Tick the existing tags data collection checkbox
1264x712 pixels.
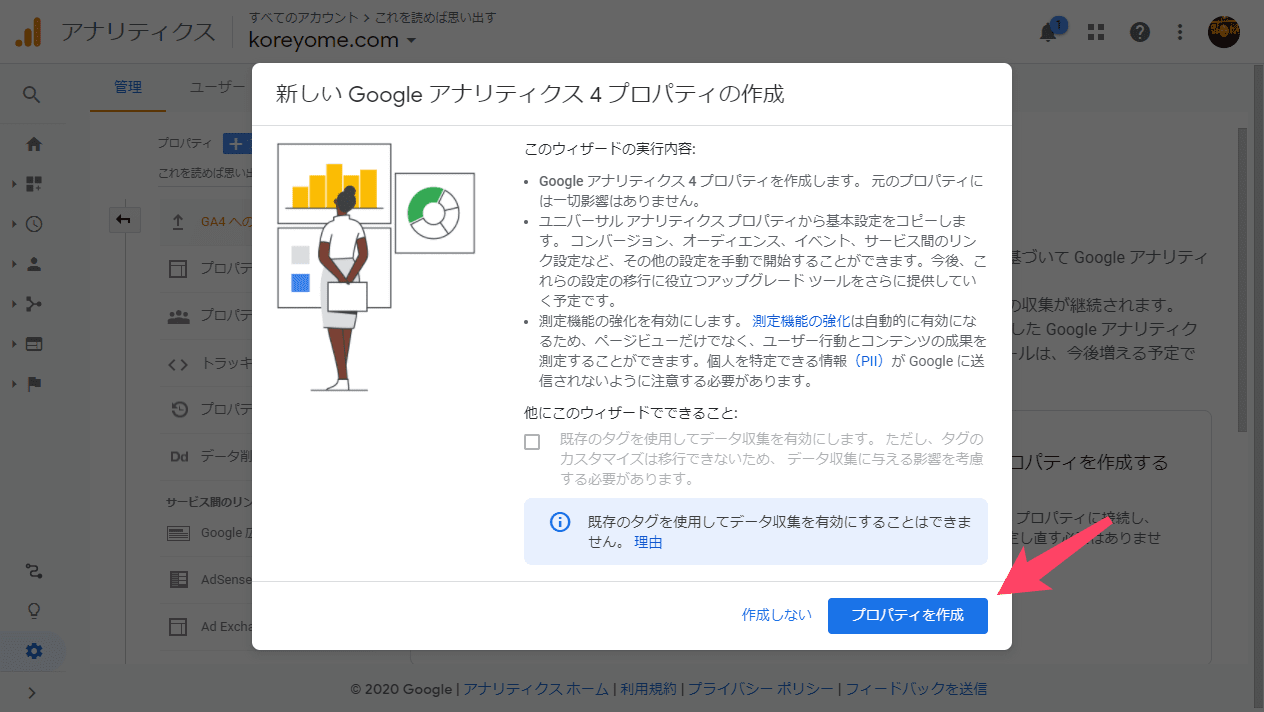pos(532,442)
